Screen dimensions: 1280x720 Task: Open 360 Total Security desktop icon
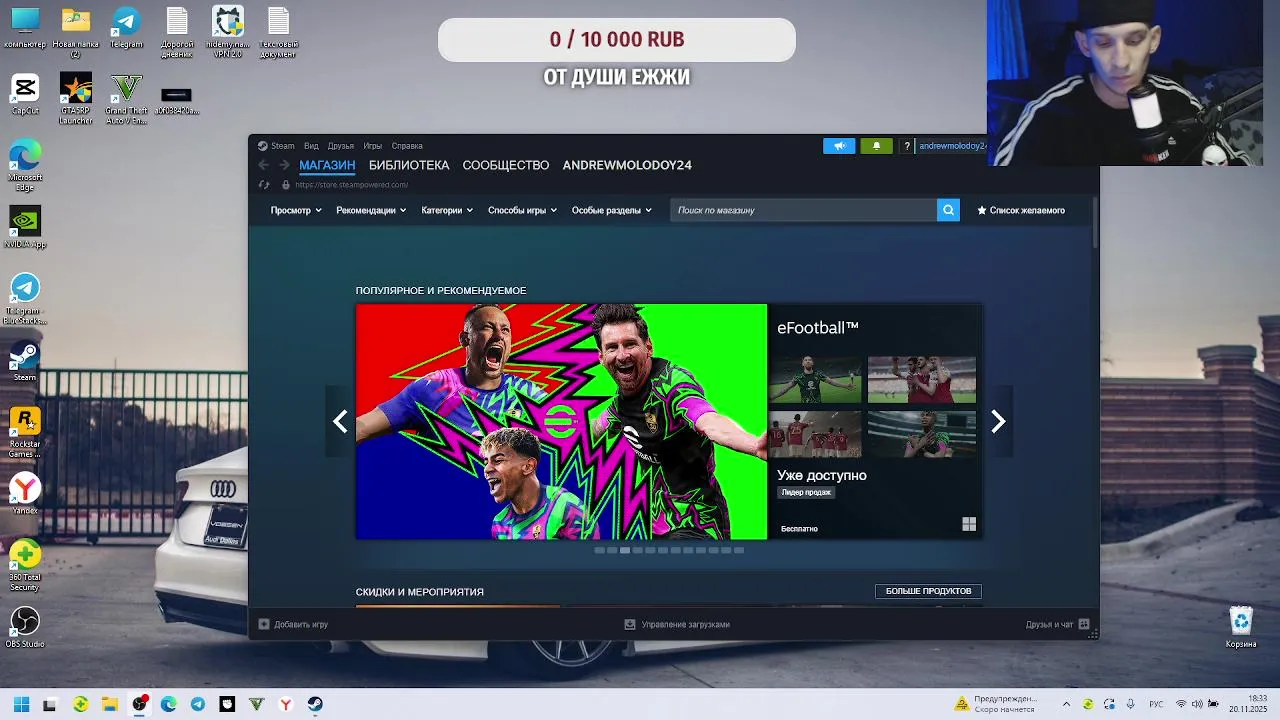click(25, 566)
